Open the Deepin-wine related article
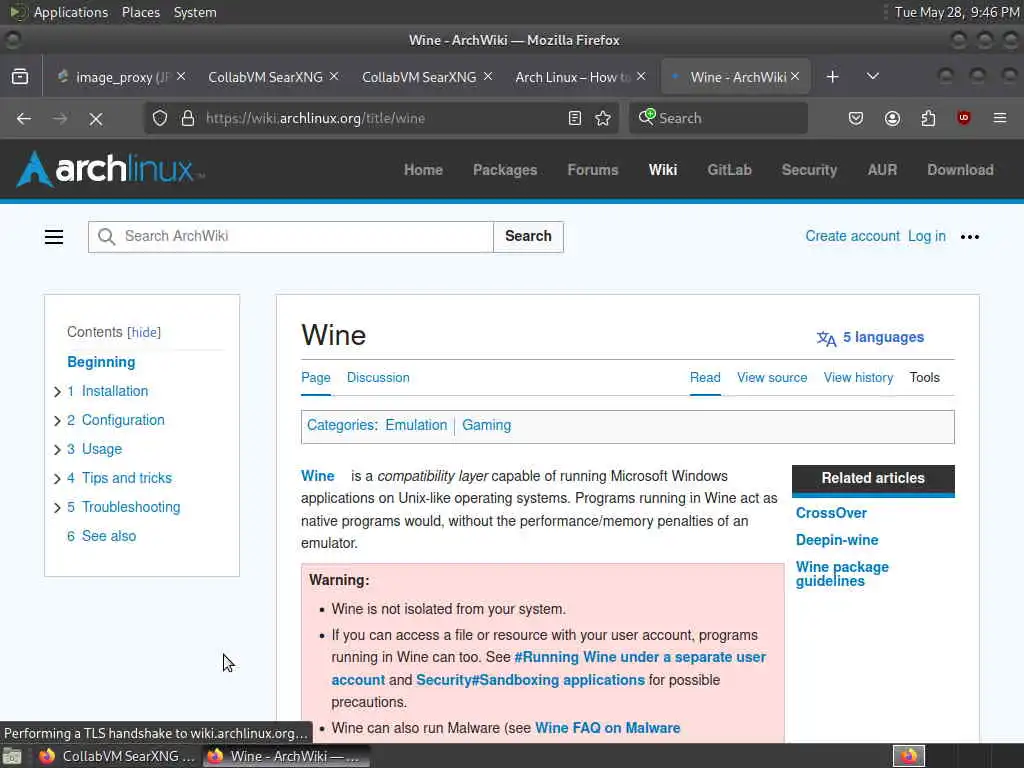 pyautogui.click(x=837, y=540)
